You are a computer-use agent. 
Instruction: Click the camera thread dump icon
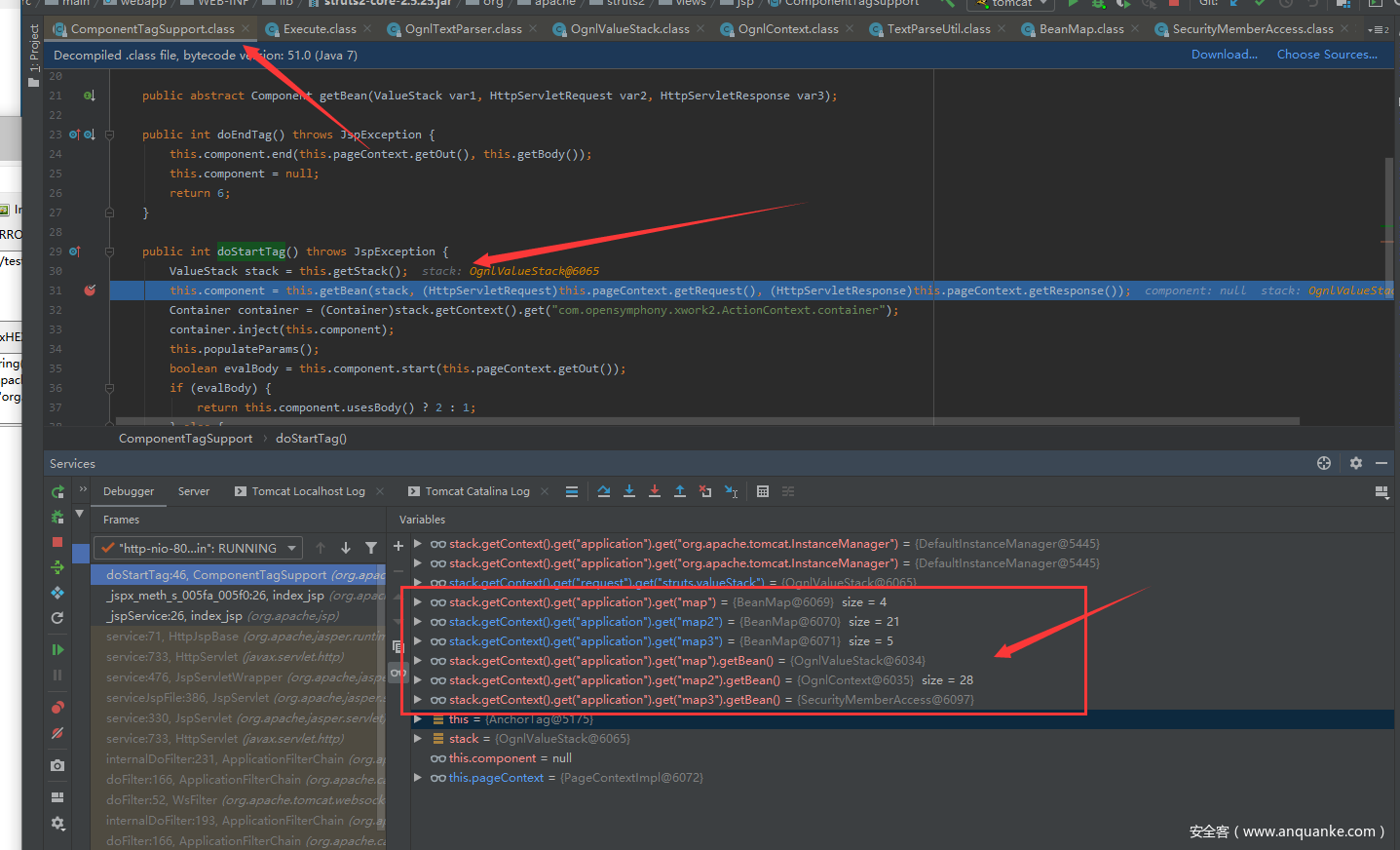[x=57, y=765]
